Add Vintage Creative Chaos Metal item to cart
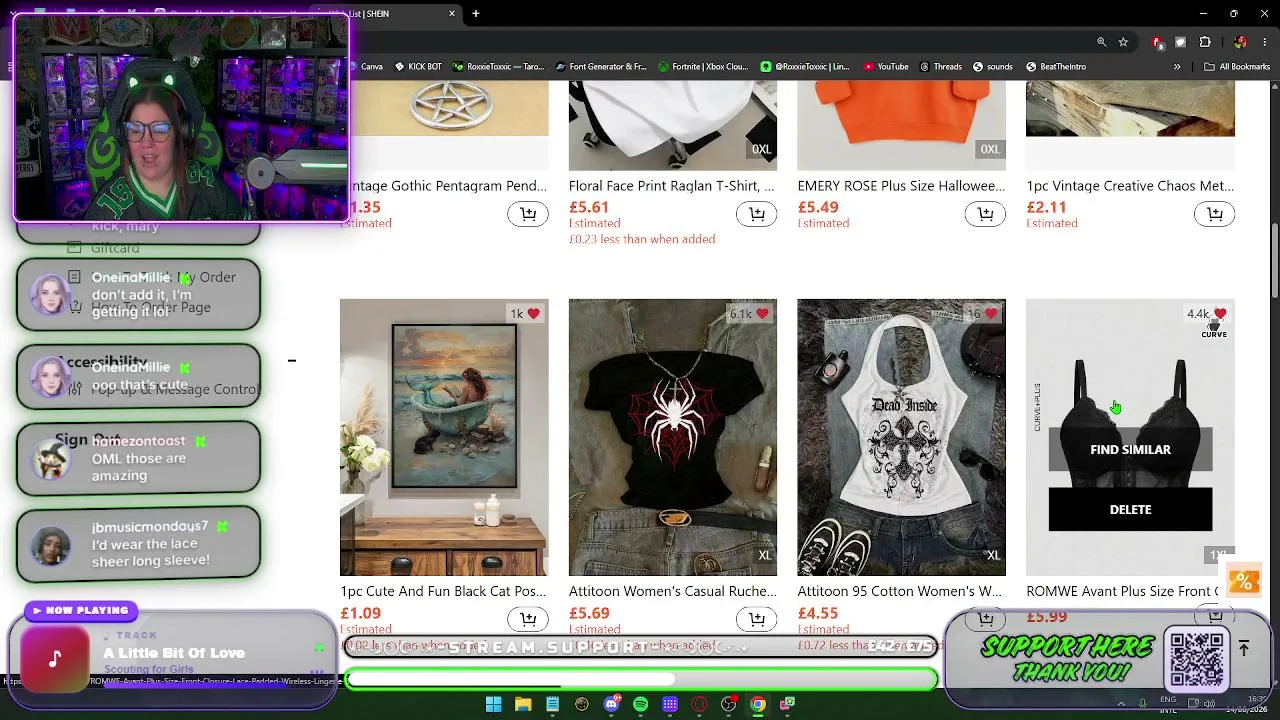1280x720 pixels. click(1214, 214)
